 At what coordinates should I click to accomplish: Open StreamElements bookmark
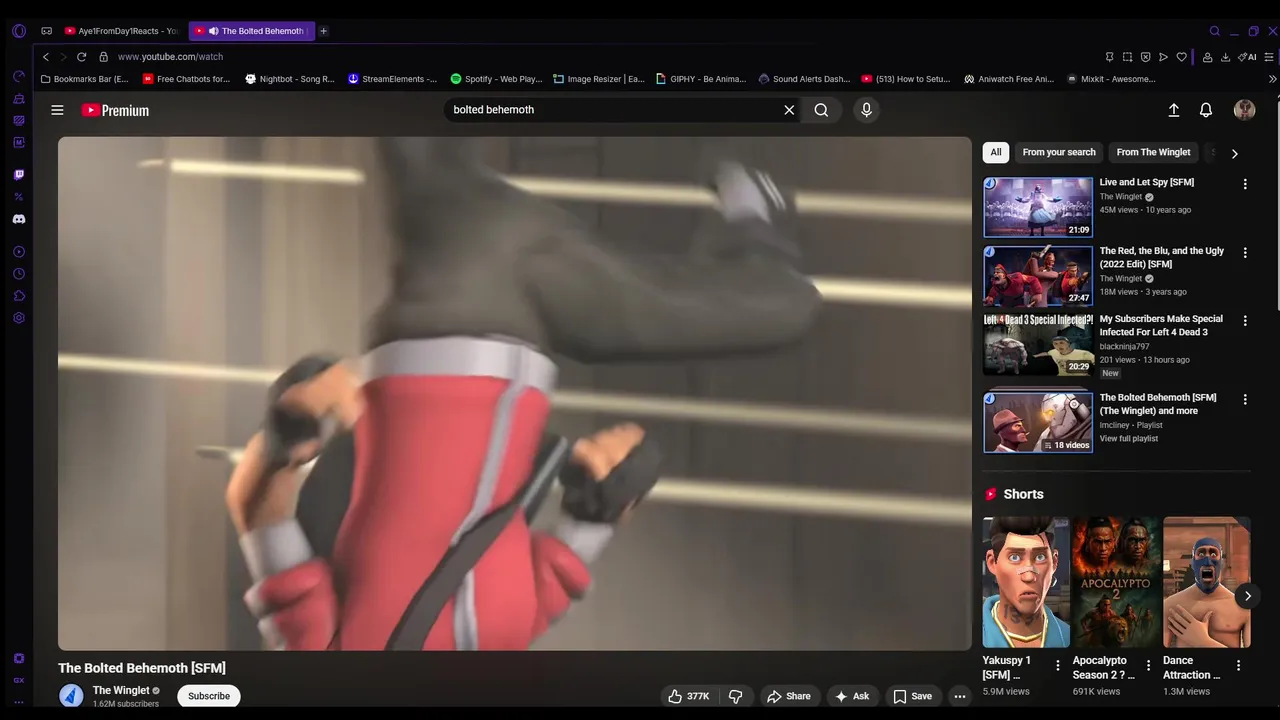point(392,79)
